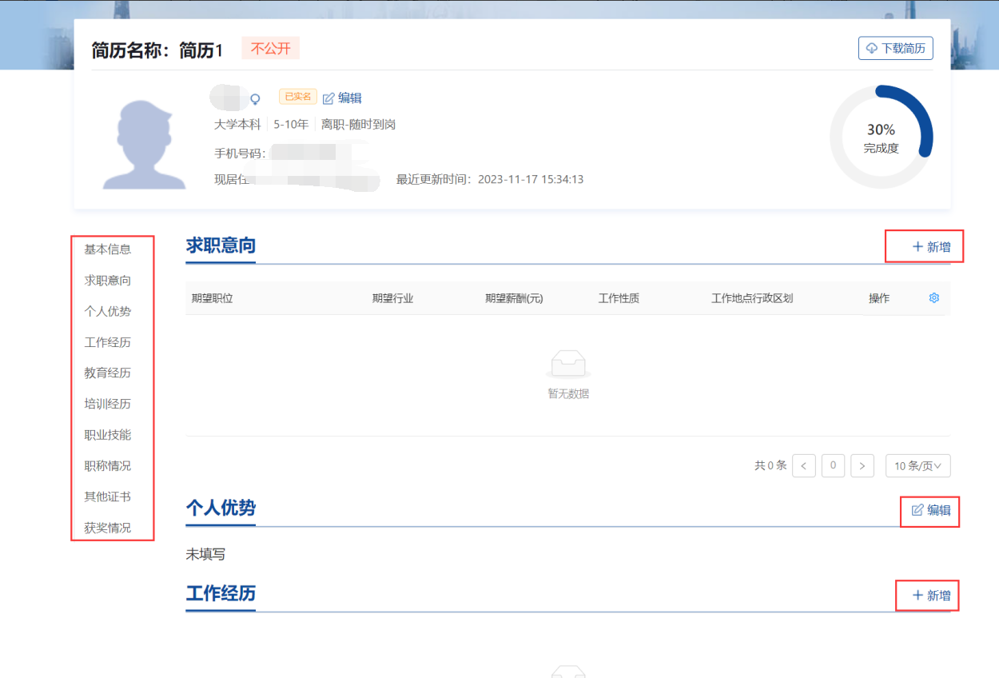Click the gender icon next to the name

click(x=256, y=99)
